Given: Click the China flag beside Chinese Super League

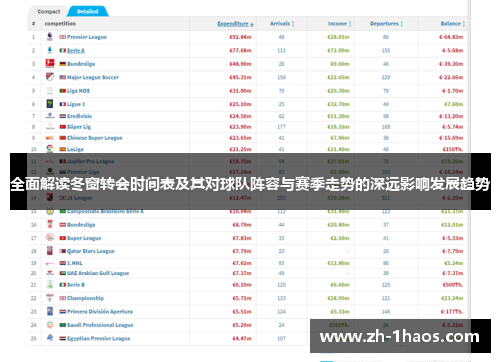Looking at the screenshot, I should 62,138.
